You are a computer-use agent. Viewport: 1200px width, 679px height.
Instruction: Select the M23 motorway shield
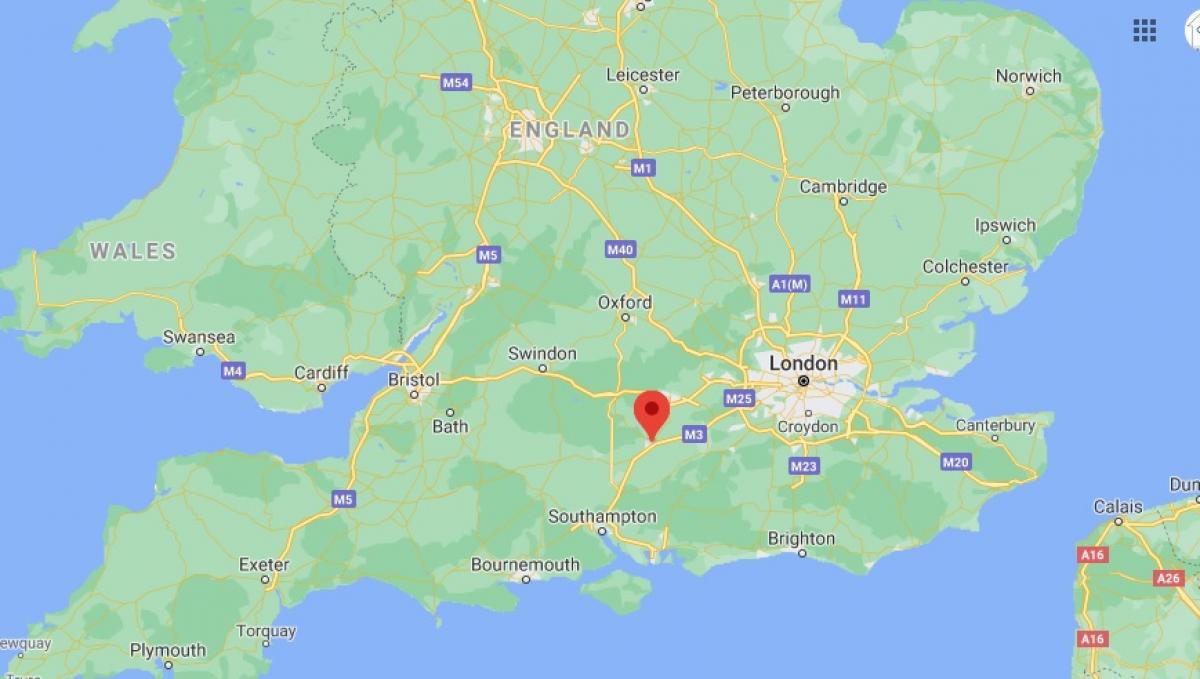(804, 466)
